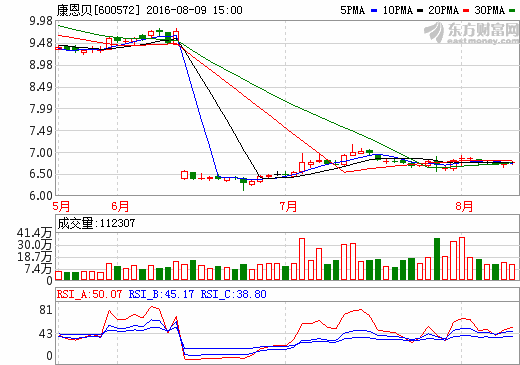
Task: Click the 6月 month label on time axis
Action: (120, 206)
